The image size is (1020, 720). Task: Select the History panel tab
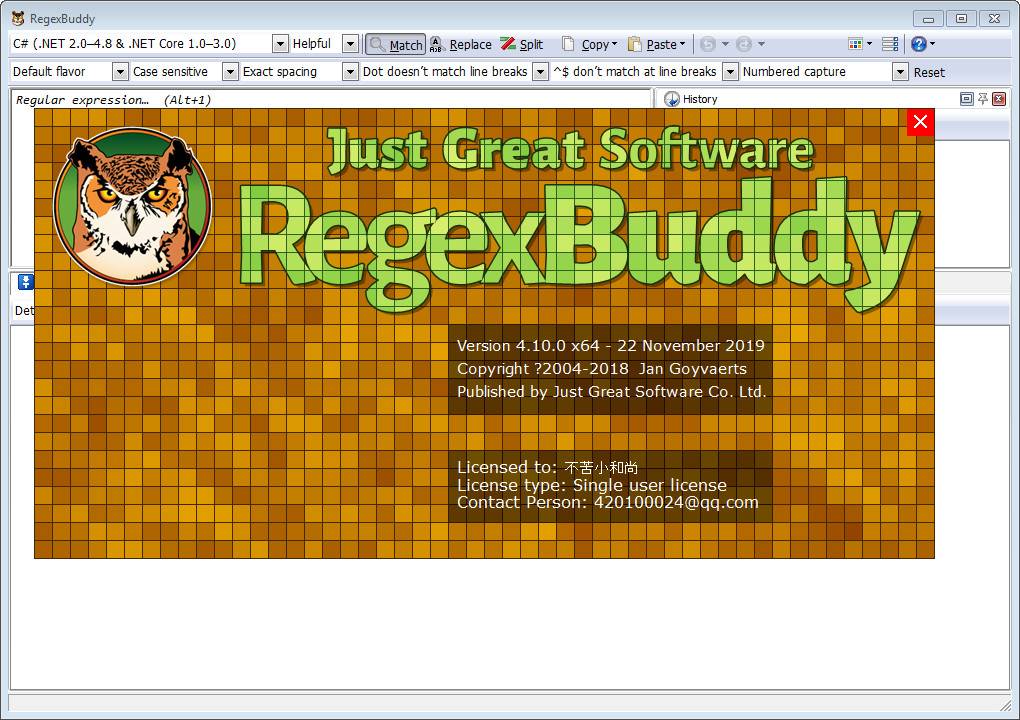(x=700, y=99)
